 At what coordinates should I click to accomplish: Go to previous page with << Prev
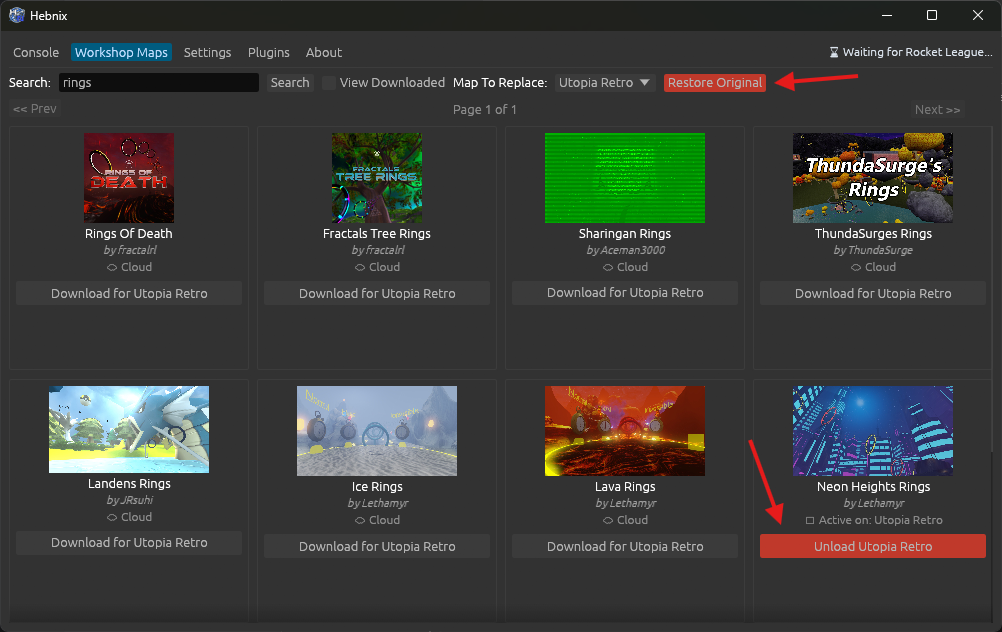point(35,109)
